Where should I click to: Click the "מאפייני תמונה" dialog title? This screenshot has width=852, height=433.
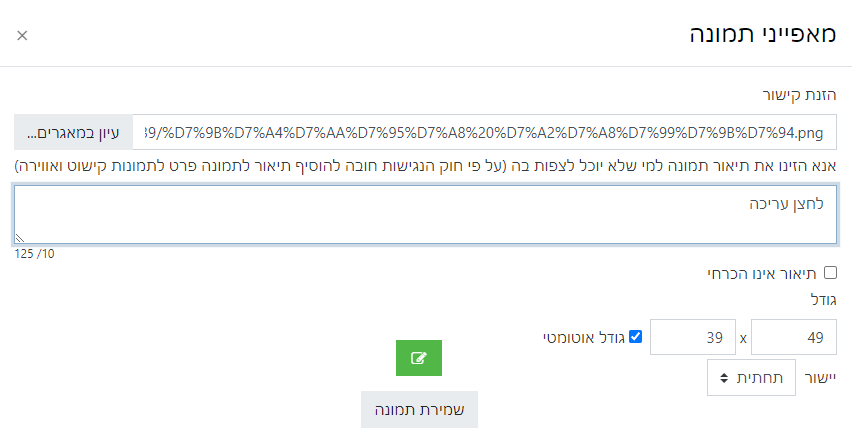click(762, 35)
